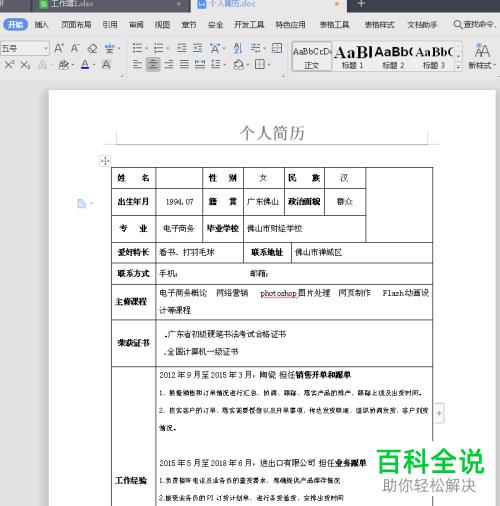Click the table move handle cross icon
Image resolution: width=500 pixels, height=506 pixels.
tap(105, 161)
